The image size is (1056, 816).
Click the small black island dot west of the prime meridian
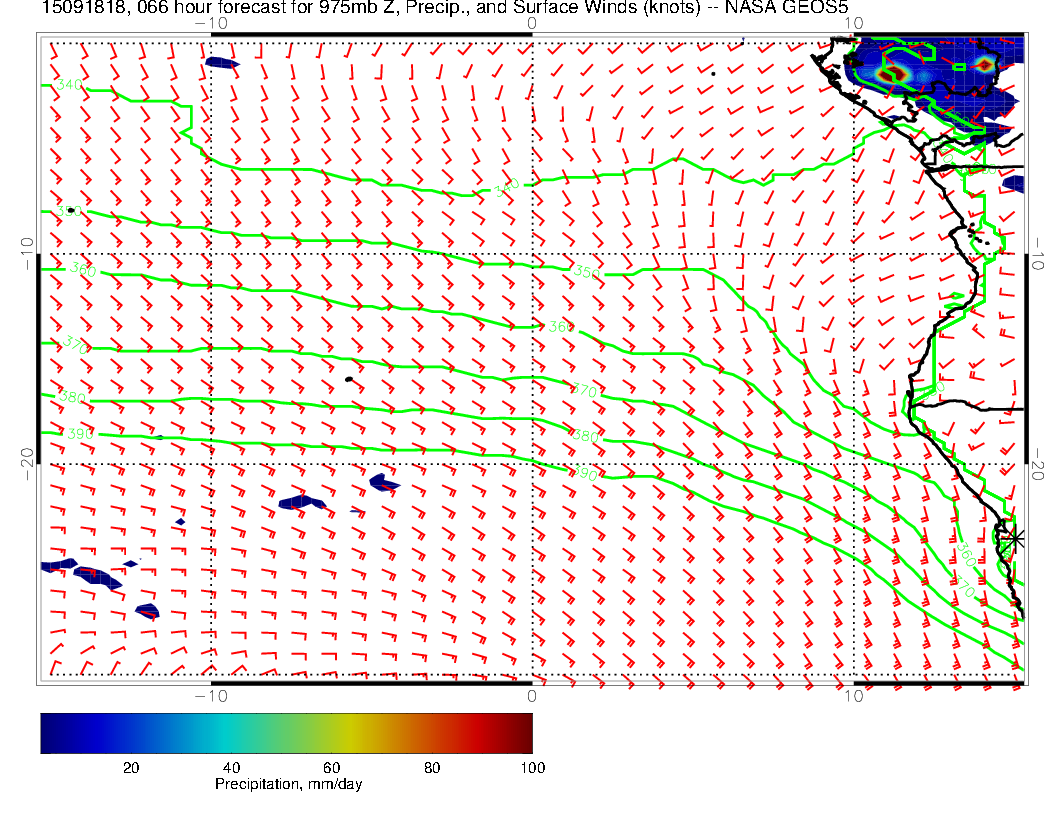(x=349, y=379)
